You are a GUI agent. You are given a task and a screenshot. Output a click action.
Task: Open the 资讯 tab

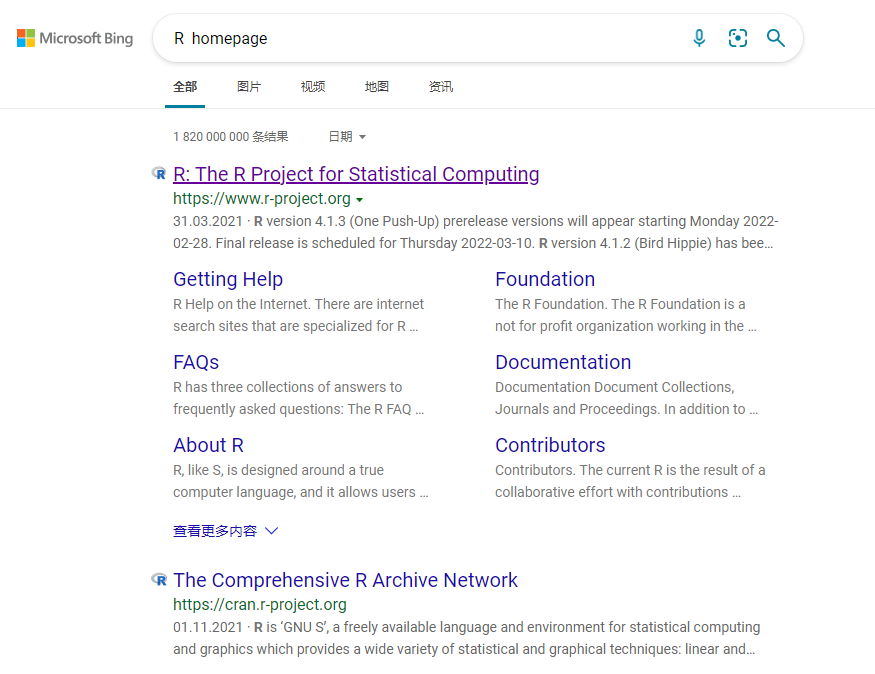click(440, 86)
